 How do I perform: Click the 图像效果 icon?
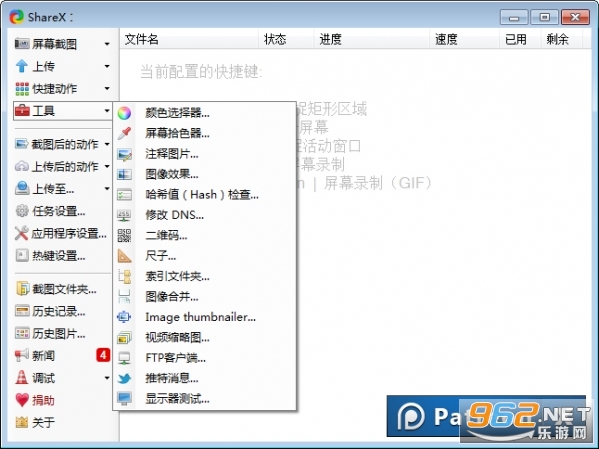(x=124, y=174)
